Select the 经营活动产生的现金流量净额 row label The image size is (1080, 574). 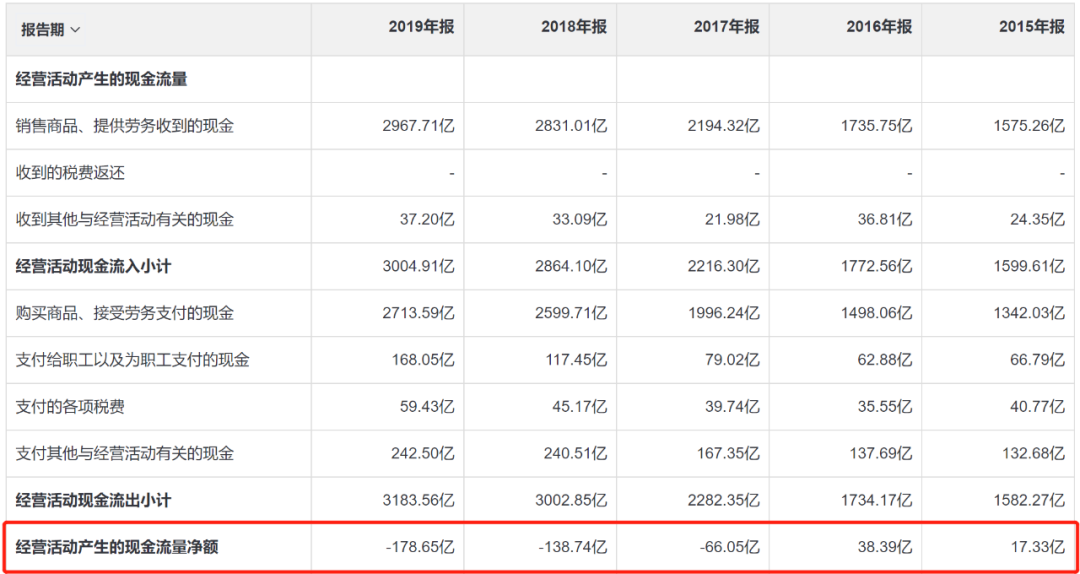pyautogui.click(x=117, y=548)
